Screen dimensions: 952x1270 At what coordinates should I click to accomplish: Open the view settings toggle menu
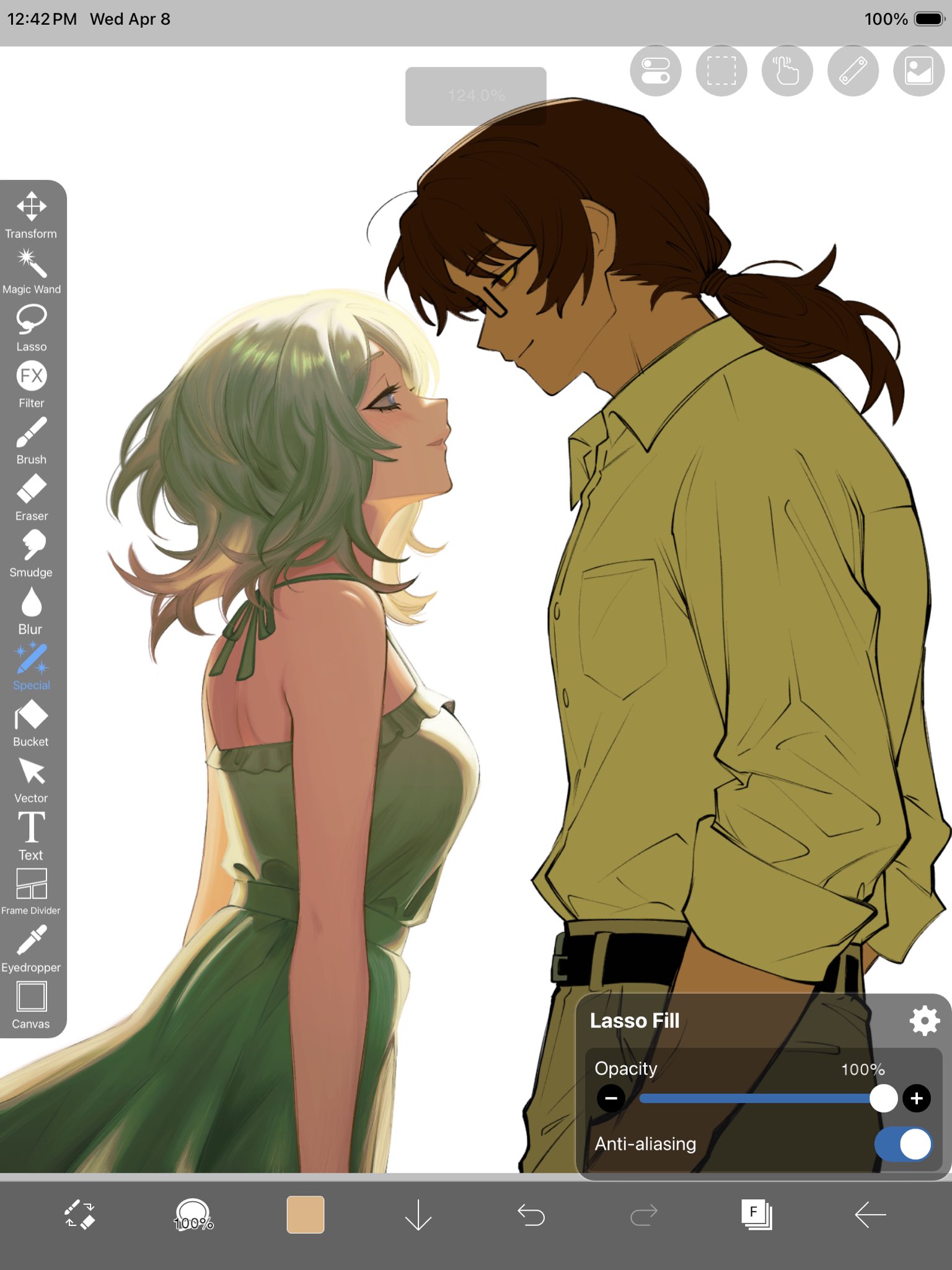click(x=656, y=71)
